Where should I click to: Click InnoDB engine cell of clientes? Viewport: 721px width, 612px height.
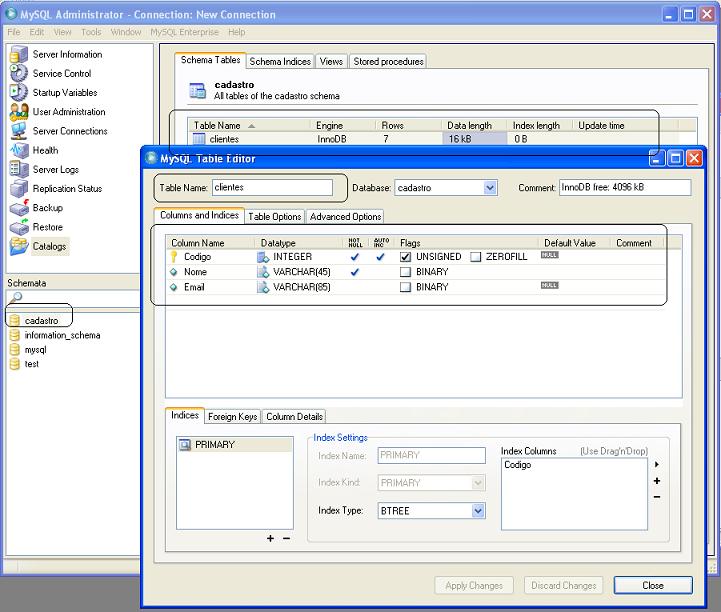(332, 139)
